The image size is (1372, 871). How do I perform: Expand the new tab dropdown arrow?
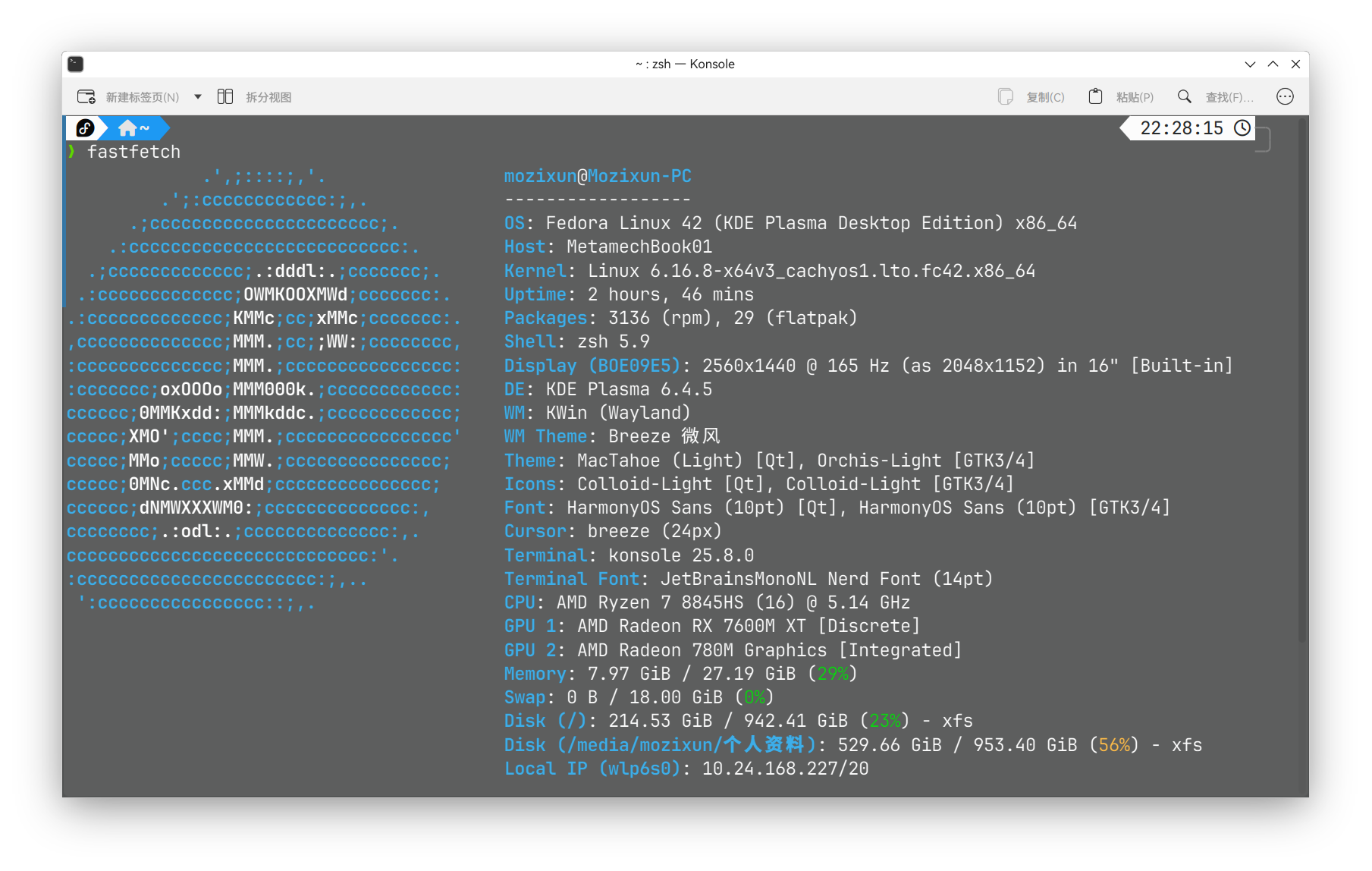coord(198,97)
